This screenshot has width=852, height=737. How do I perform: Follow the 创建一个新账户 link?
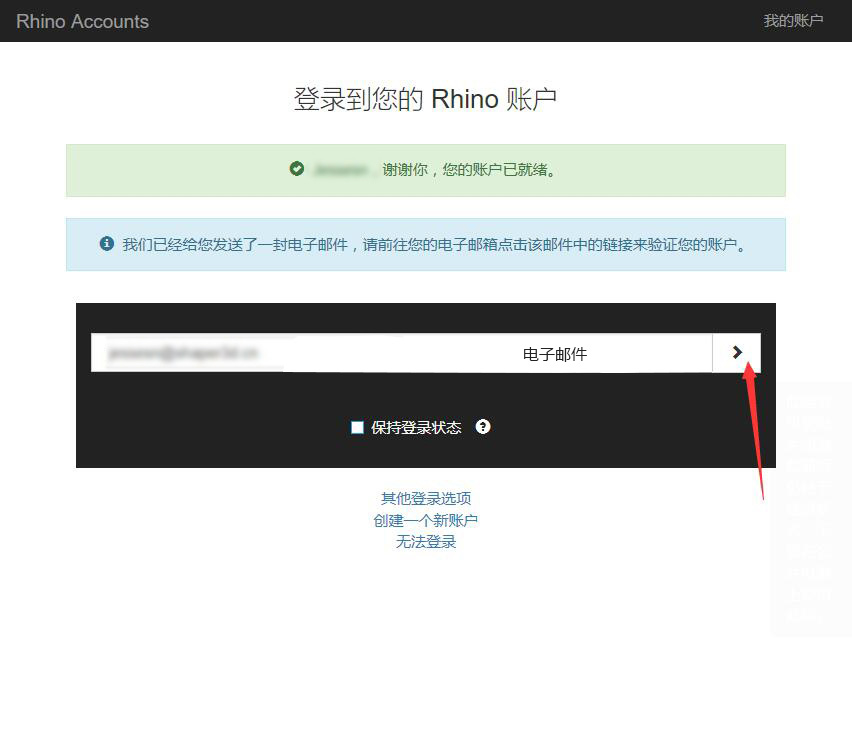click(425, 520)
